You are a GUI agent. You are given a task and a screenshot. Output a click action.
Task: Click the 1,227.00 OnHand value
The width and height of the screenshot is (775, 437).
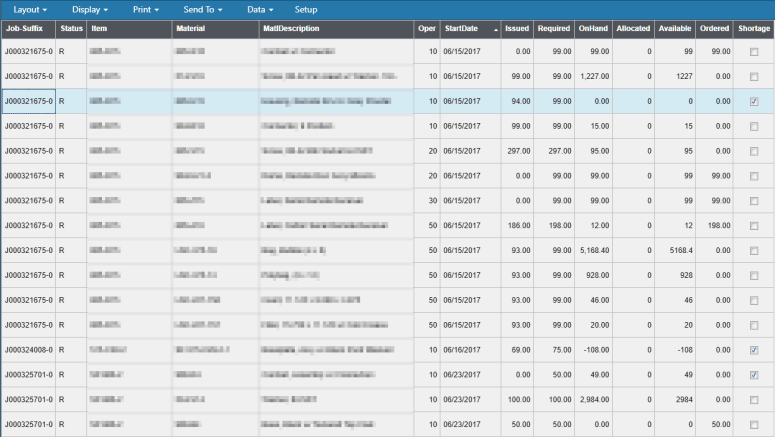tap(595, 76)
